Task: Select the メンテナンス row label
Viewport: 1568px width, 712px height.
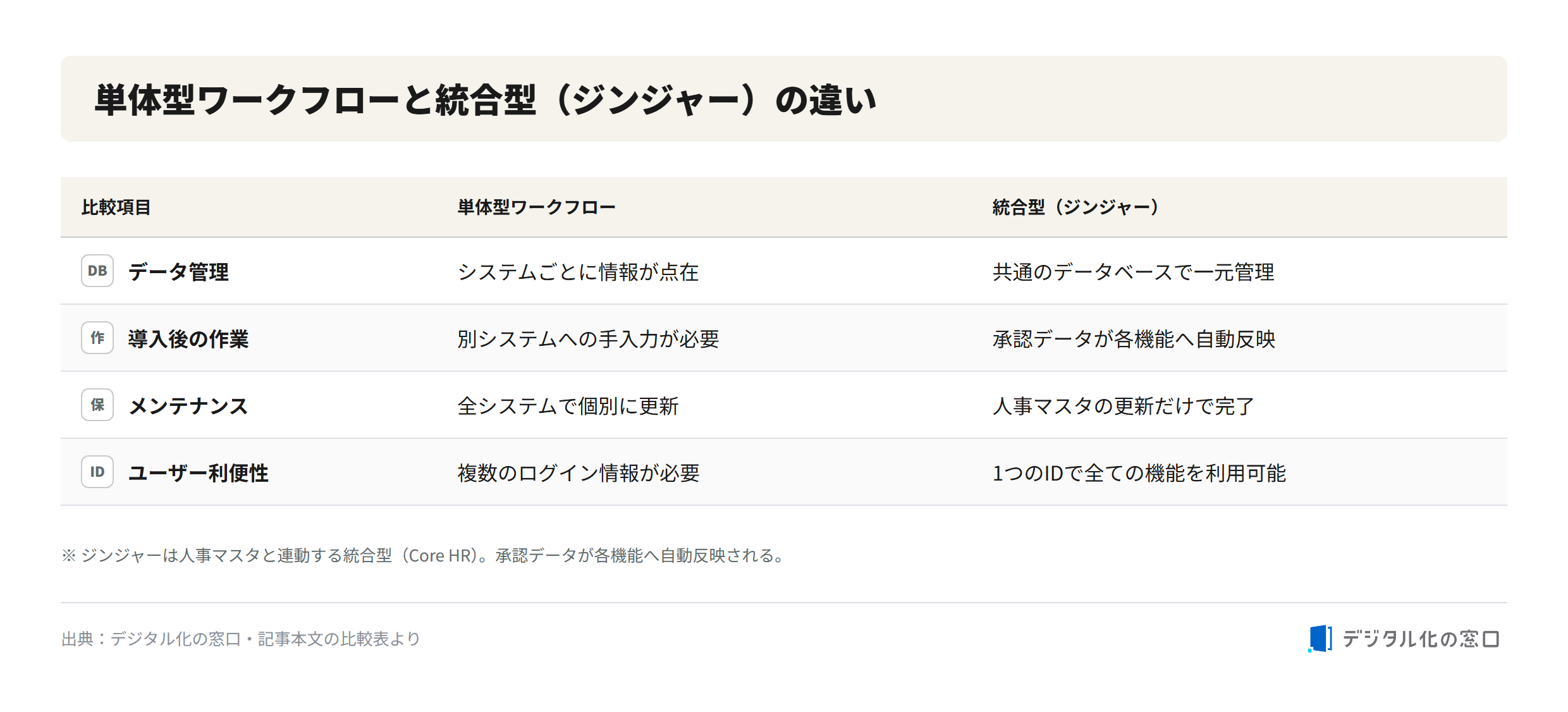Action: pos(188,406)
